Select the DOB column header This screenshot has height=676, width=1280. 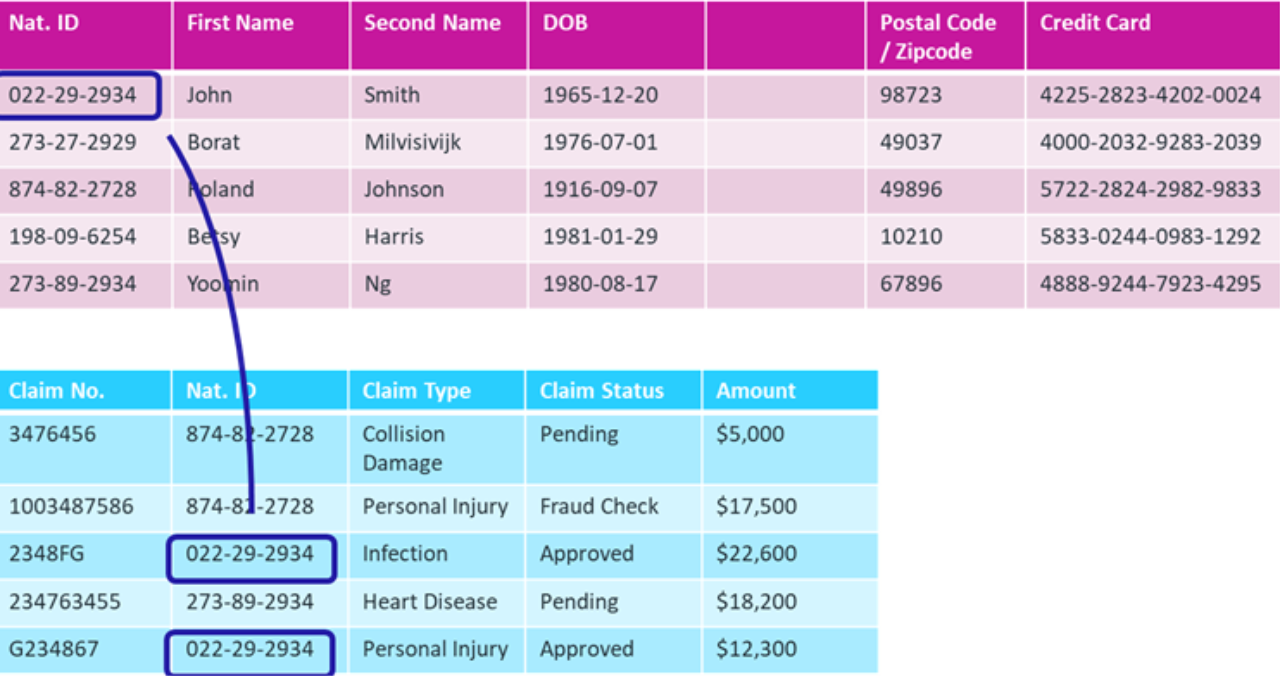coord(565,23)
